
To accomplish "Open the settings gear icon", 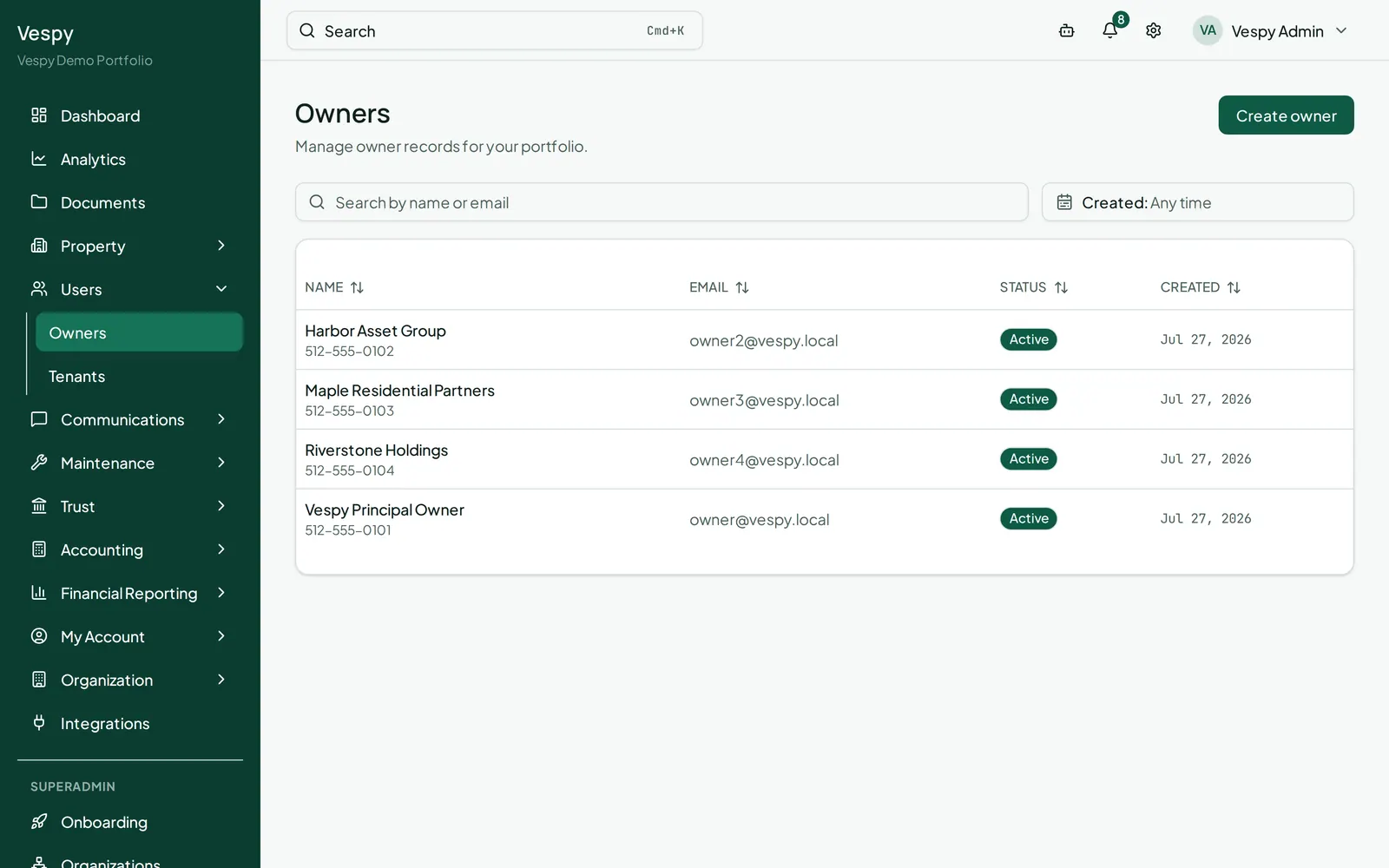I will (x=1154, y=31).
